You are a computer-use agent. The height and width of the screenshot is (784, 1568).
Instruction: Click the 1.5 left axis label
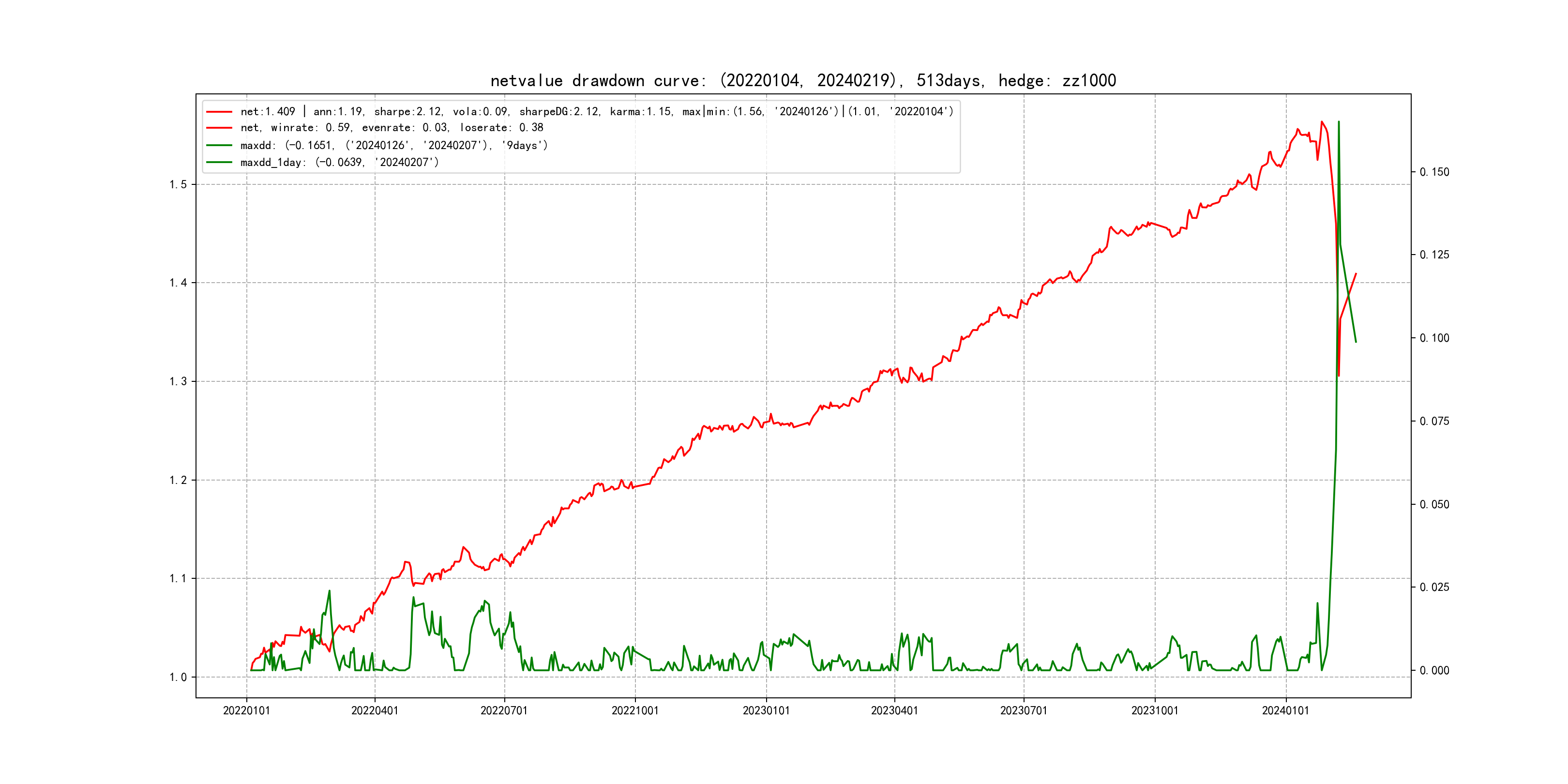coord(179,184)
